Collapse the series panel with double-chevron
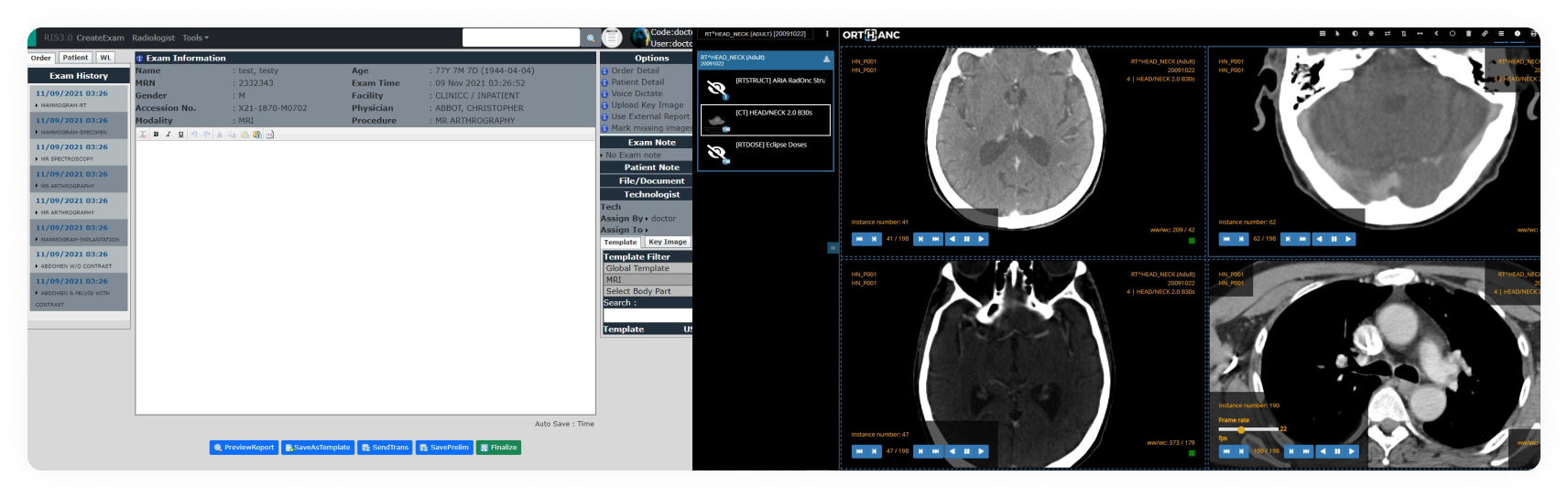1568x498 pixels. (833, 247)
